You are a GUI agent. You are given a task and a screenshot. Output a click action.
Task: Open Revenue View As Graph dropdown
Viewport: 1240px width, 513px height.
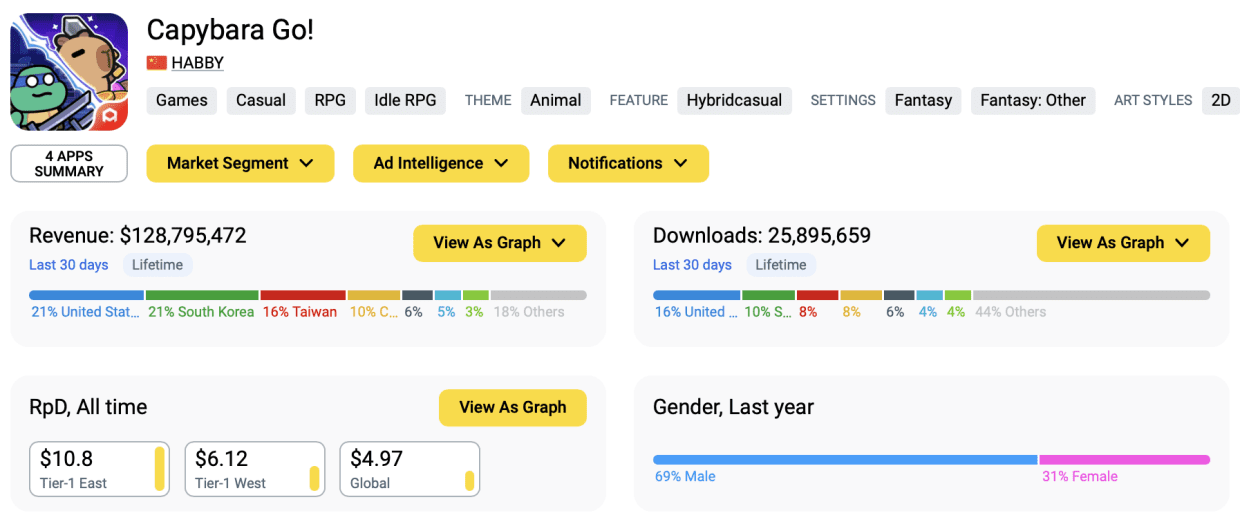tap(500, 243)
